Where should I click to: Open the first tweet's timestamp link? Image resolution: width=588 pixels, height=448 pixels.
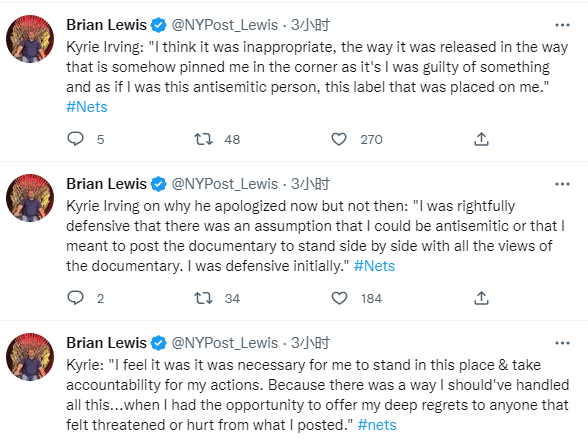click(x=310, y=25)
